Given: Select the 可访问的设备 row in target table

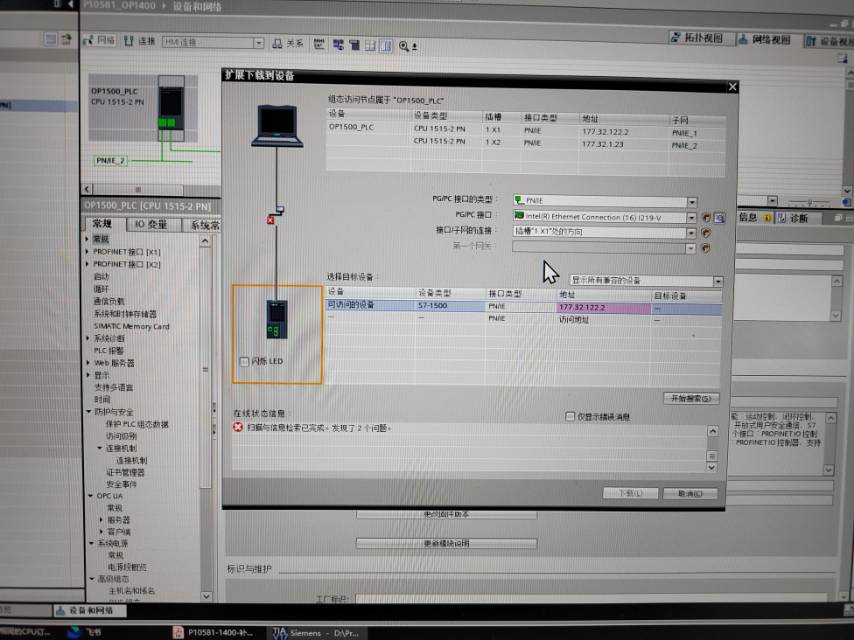Looking at the screenshot, I should (x=523, y=307).
